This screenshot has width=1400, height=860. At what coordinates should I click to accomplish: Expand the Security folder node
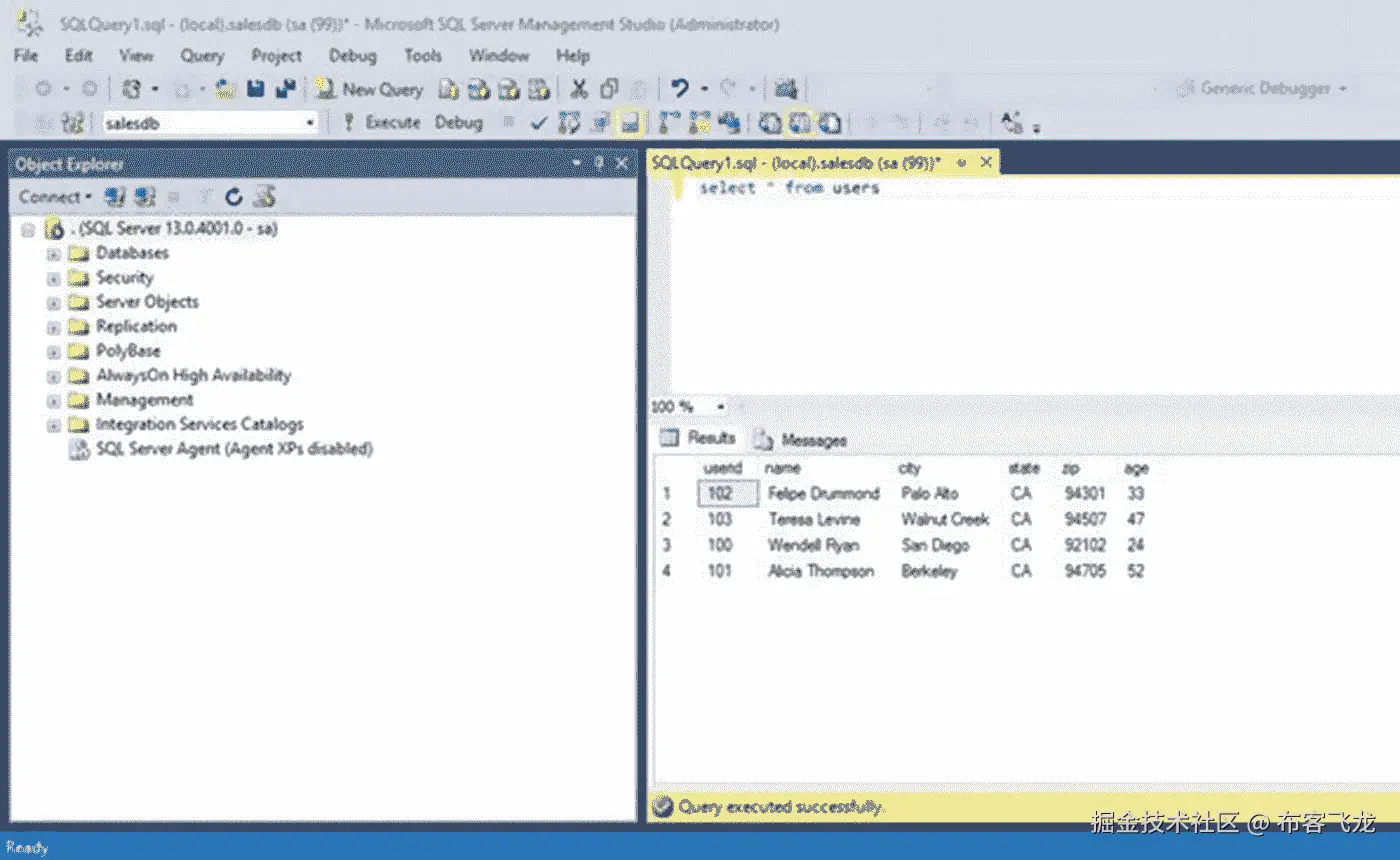pyautogui.click(x=54, y=279)
